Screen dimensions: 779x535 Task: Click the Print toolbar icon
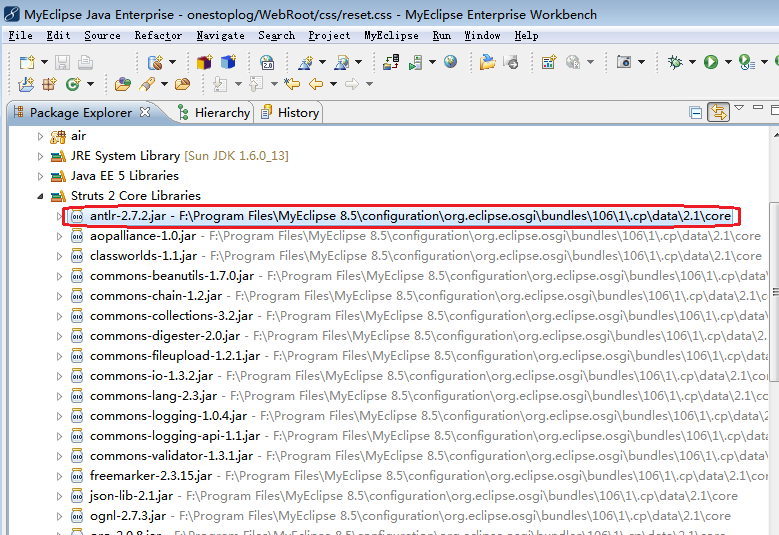(85, 62)
